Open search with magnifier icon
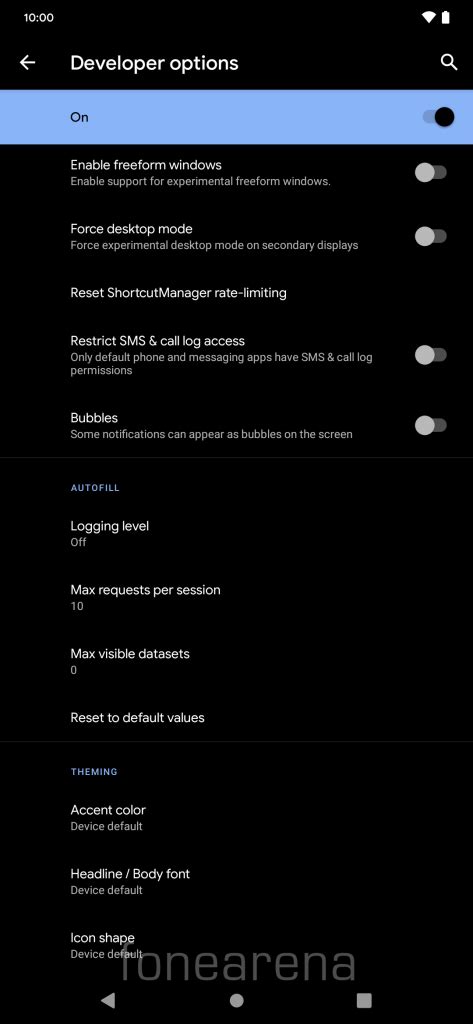The width and height of the screenshot is (473, 1024). [448, 63]
